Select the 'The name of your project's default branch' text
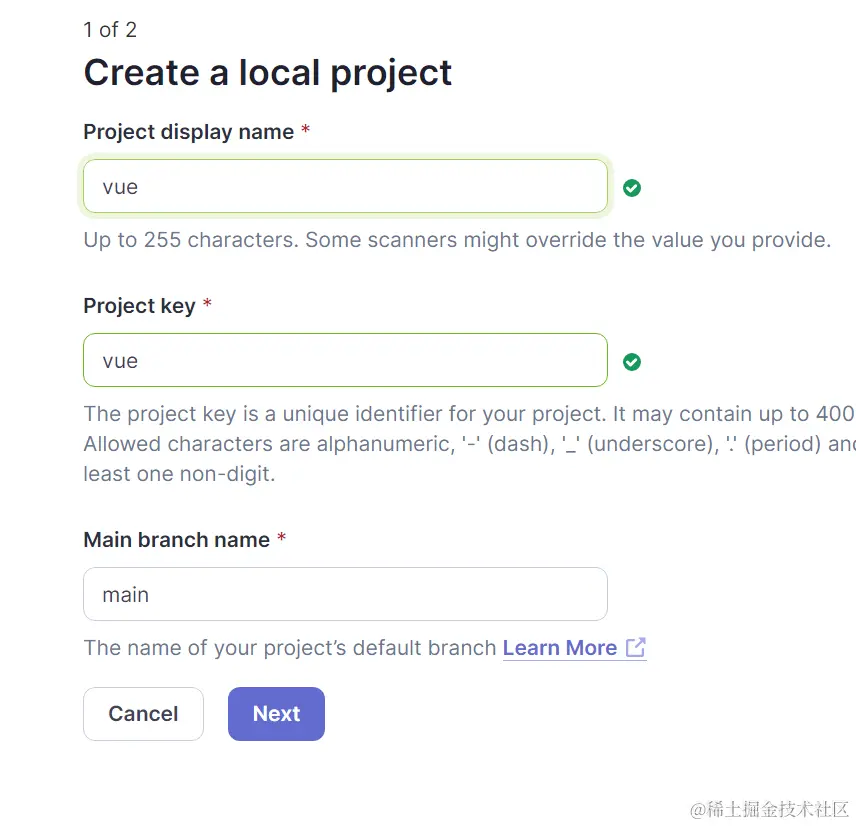Image resolution: width=856 pixels, height=826 pixels. (290, 648)
